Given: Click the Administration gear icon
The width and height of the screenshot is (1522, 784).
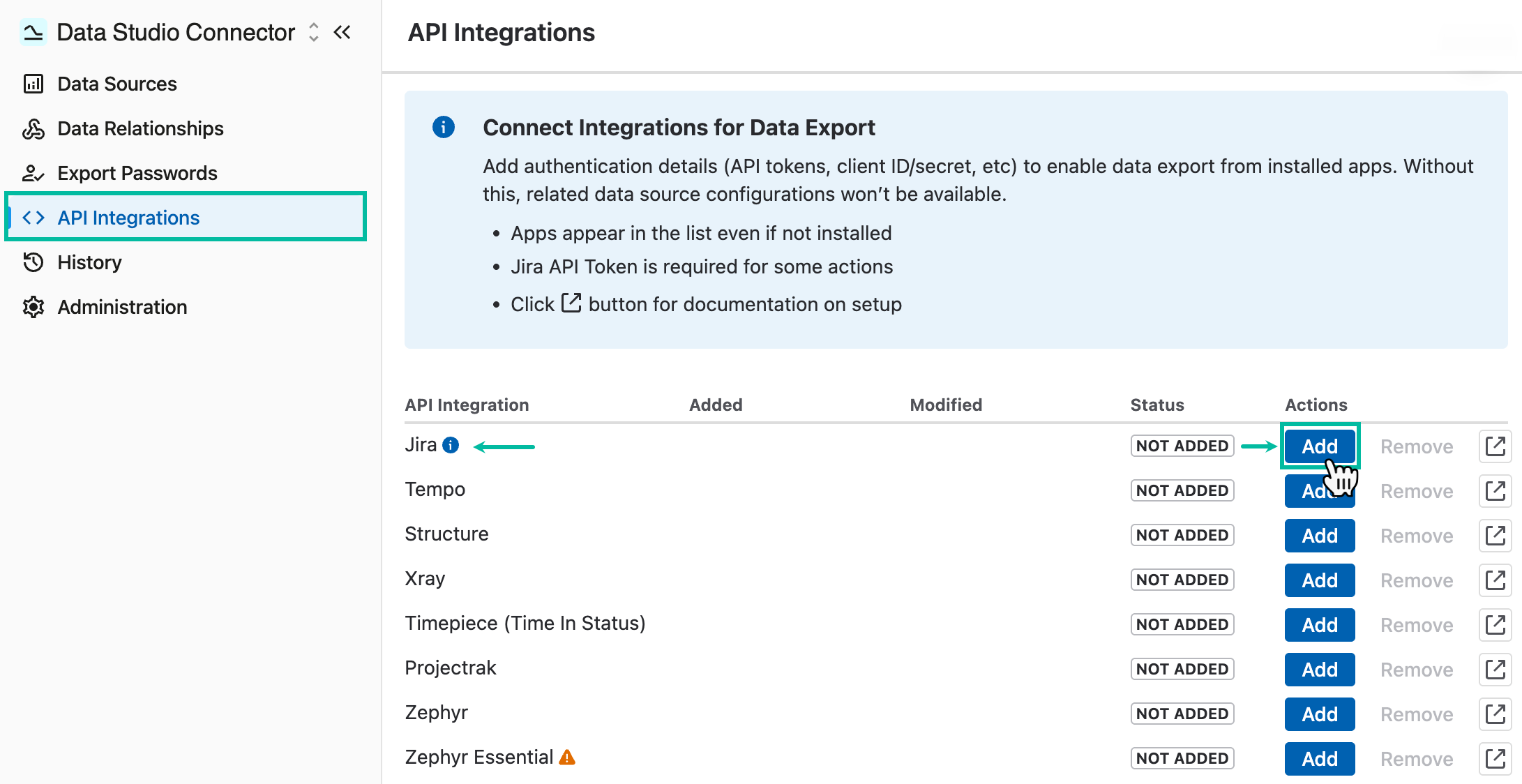Looking at the screenshot, I should pyautogui.click(x=33, y=307).
